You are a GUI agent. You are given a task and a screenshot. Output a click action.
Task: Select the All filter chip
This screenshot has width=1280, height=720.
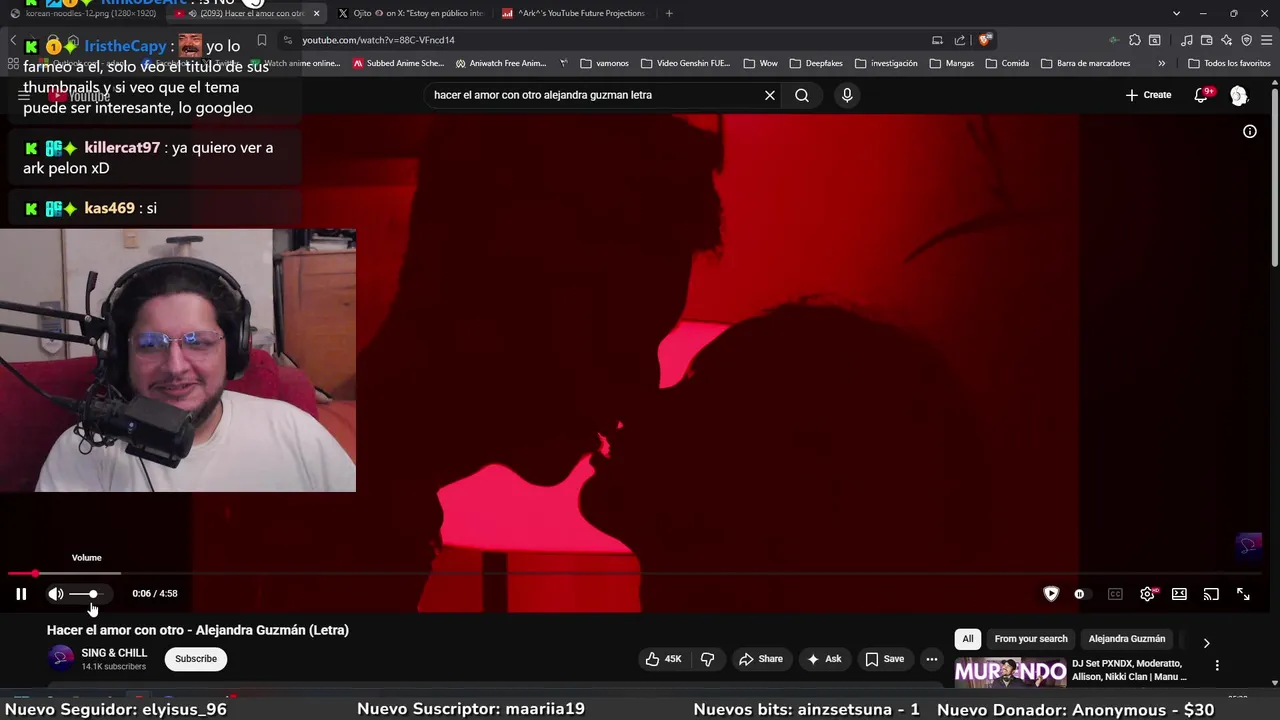tap(968, 639)
